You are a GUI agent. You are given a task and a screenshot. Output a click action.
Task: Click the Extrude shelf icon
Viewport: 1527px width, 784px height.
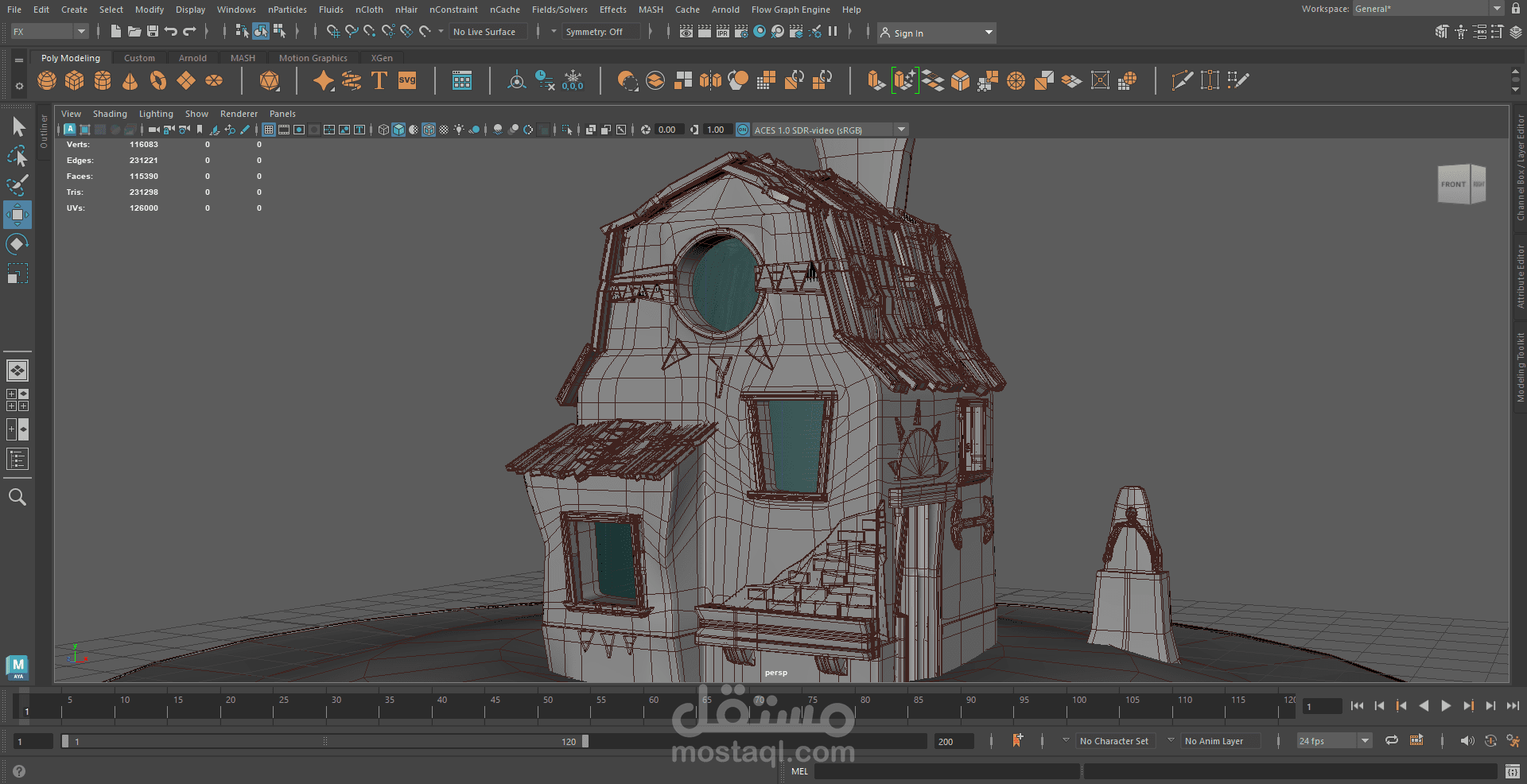[x=876, y=80]
